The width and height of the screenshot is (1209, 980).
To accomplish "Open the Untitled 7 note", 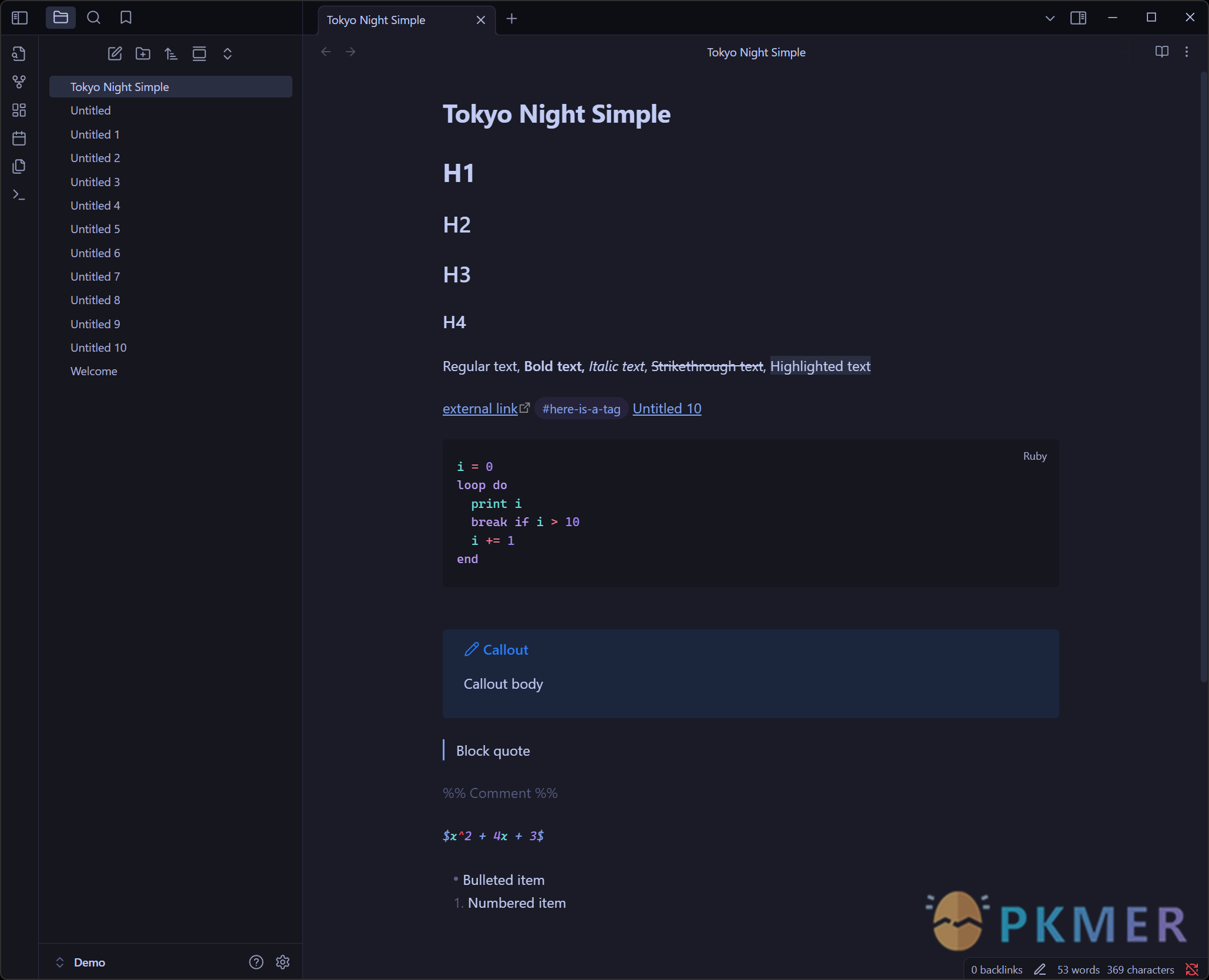I will [171, 277].
